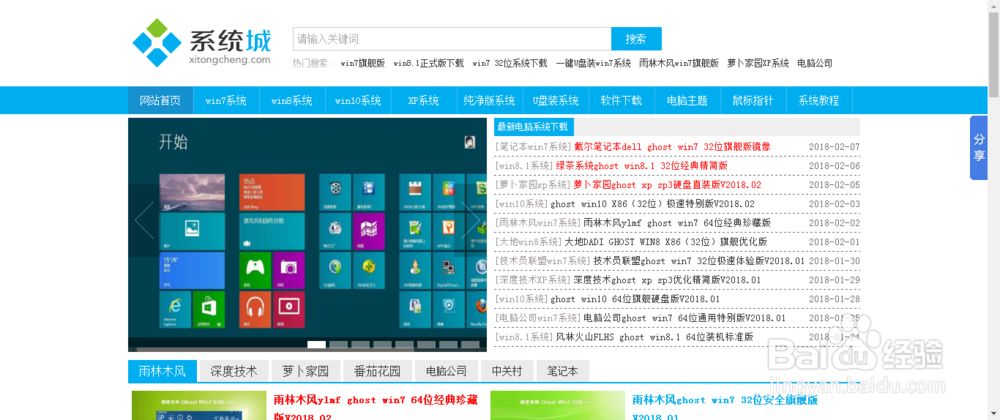The image size is (1000, 420).
Task: Open 深度技术ghost xp sp3优化精简版 link
Action: point(666,280)
